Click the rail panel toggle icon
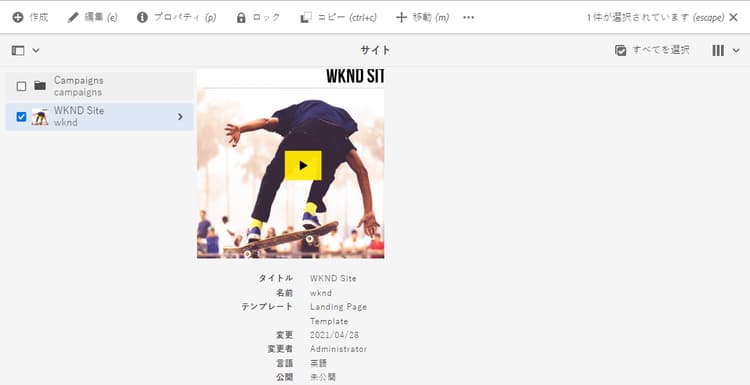The height and width of the screenshot is (385, 750). coord(18,50)
